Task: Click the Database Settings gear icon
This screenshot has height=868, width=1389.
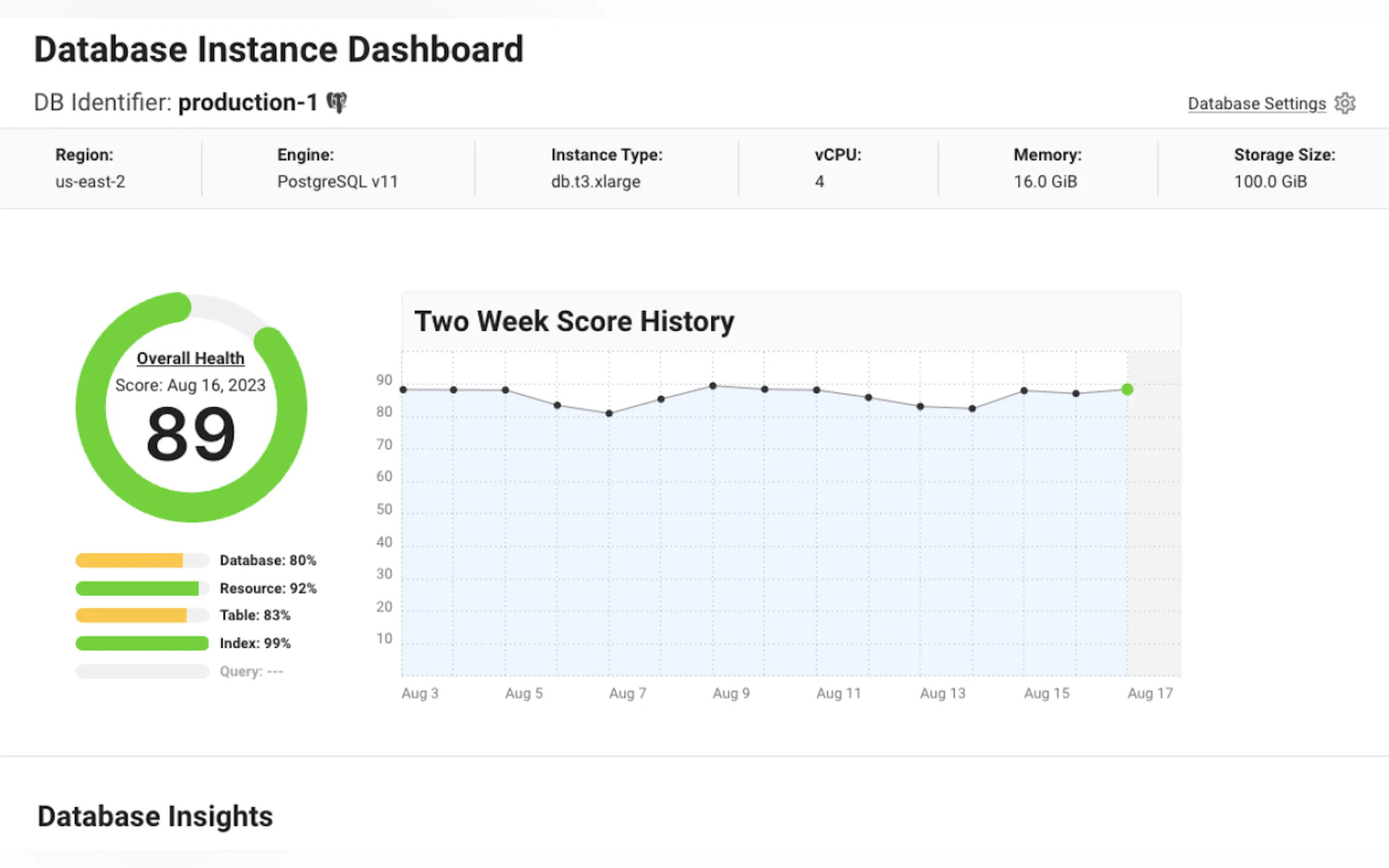Action: point(1344,103)
